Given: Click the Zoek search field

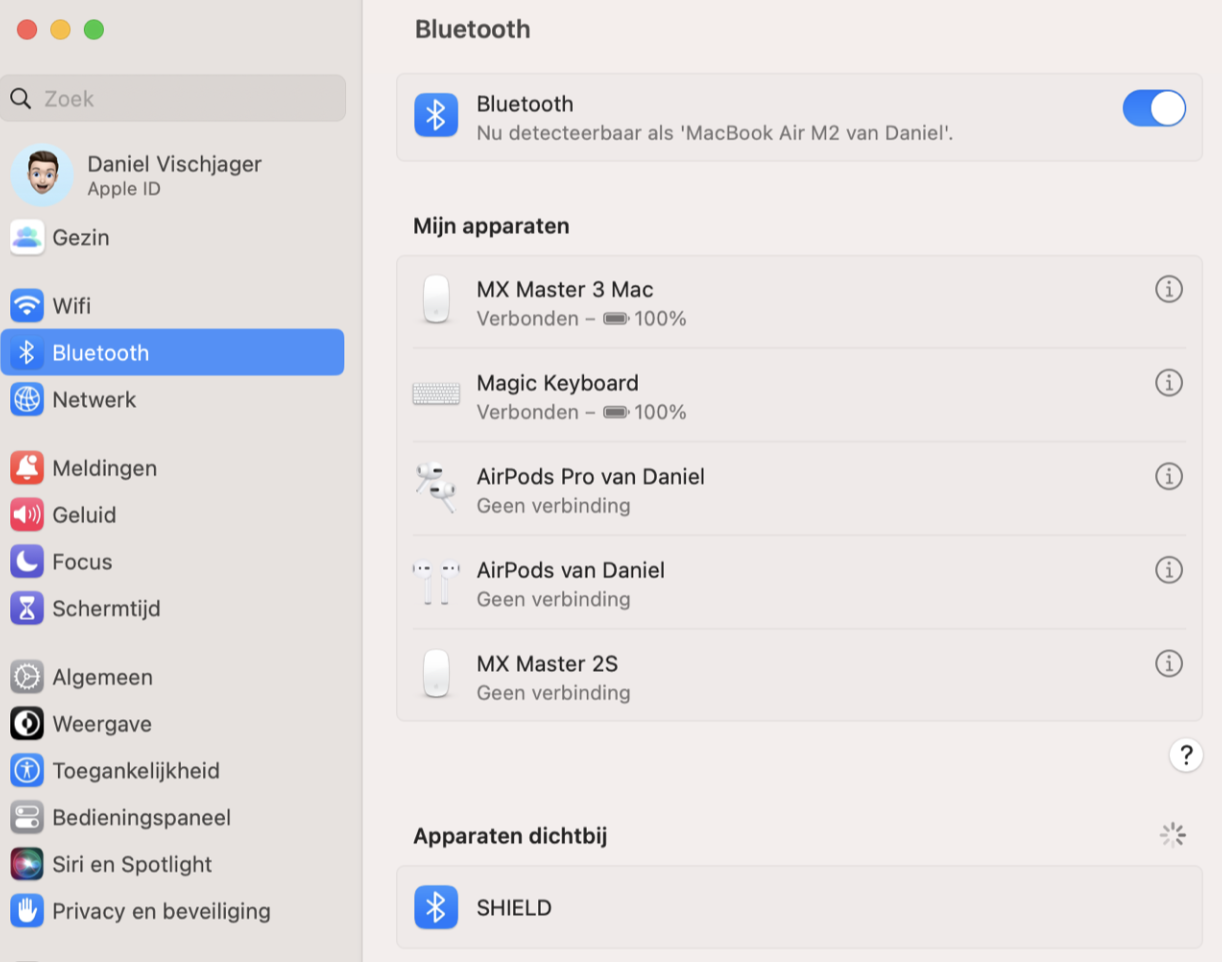Looking at the screenshot, I should (x=172, y=98).
